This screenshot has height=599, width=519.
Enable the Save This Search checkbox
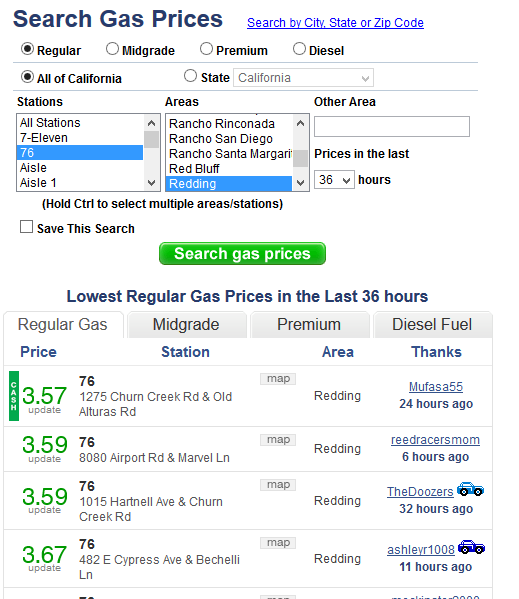click(x=26, y=227)
